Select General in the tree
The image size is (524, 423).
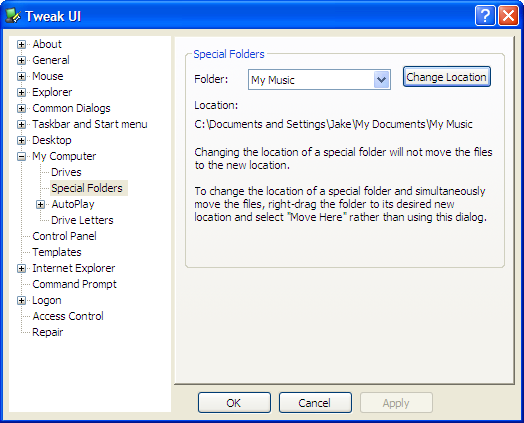click(x=51, y=60)
